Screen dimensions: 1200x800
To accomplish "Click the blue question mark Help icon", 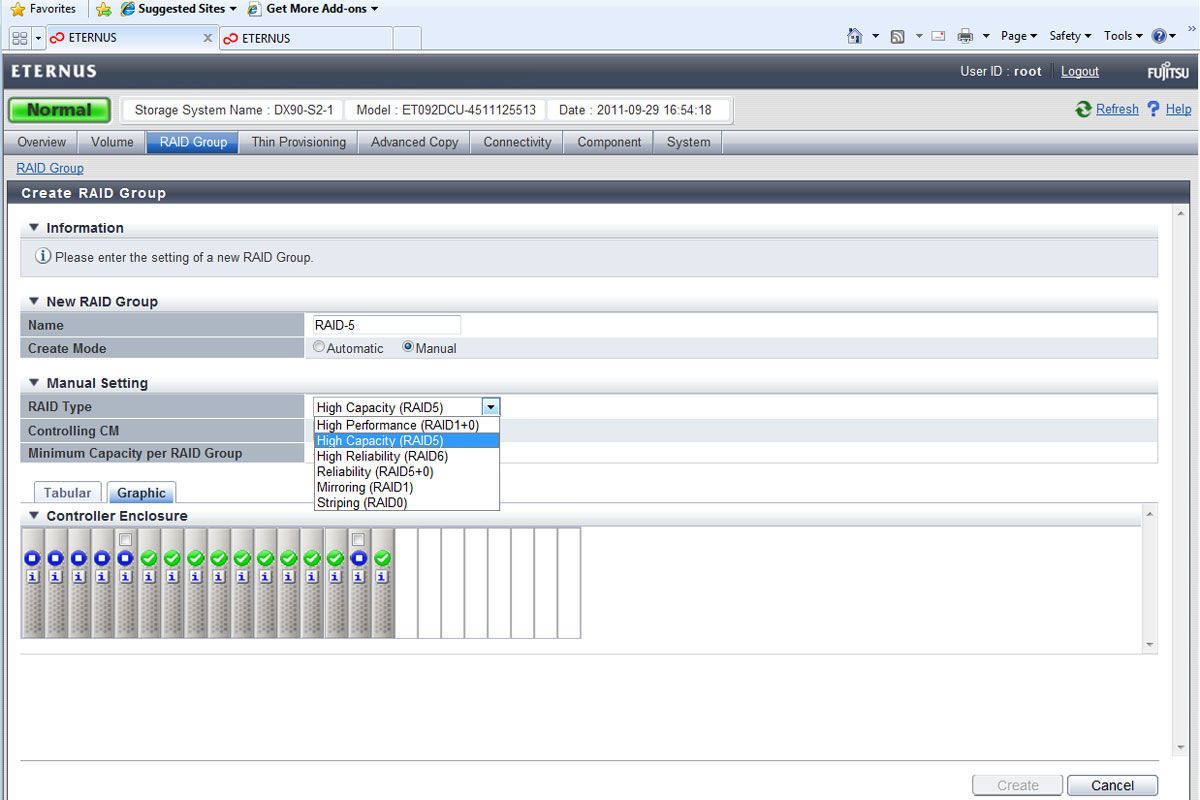I will tap(1153, 109).
